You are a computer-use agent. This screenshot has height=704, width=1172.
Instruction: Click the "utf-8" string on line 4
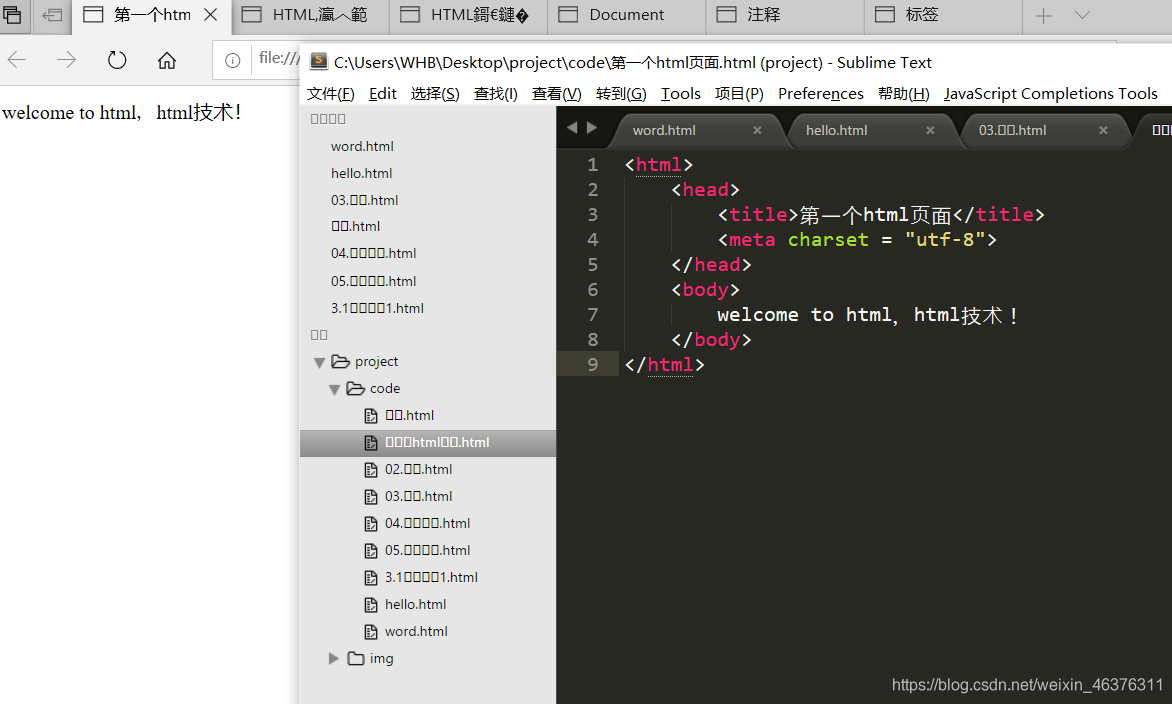click(x=945, y=240)
